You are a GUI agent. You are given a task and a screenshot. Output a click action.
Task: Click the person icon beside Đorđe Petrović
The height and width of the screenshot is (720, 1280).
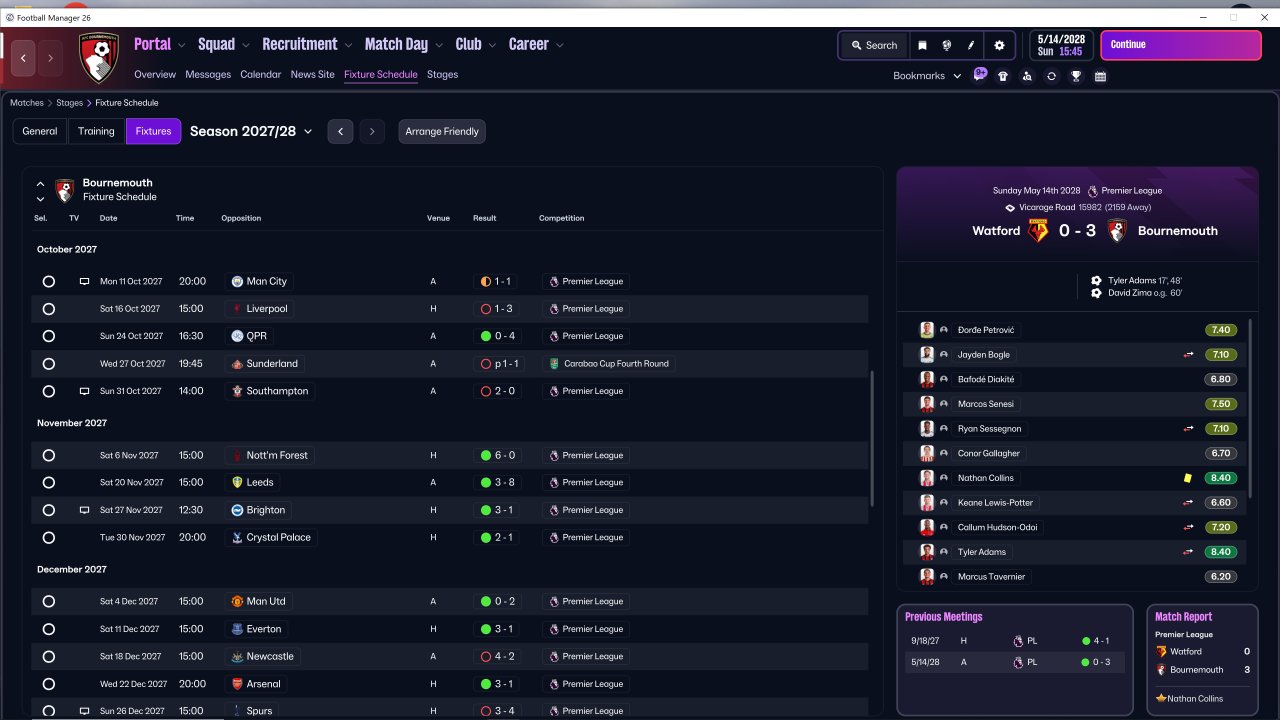tap(944, 330)
